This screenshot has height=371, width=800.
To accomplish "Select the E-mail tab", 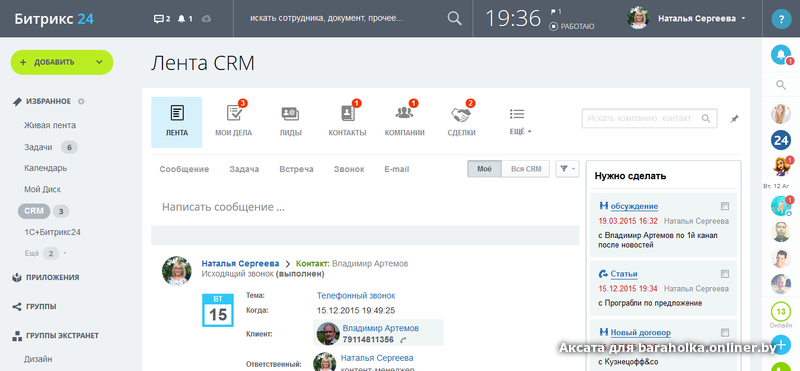I will click(396, 169).
